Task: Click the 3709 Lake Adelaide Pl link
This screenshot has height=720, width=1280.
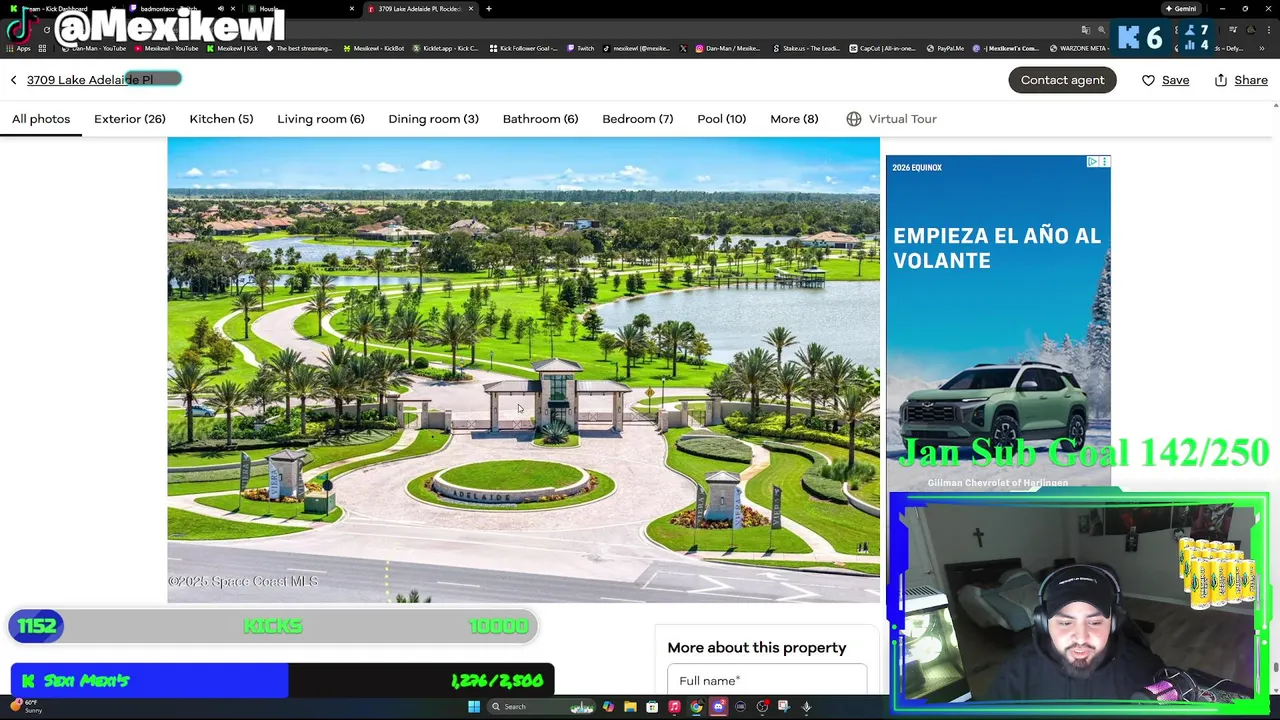Action: pyautogui.click(x=90, y=80)
